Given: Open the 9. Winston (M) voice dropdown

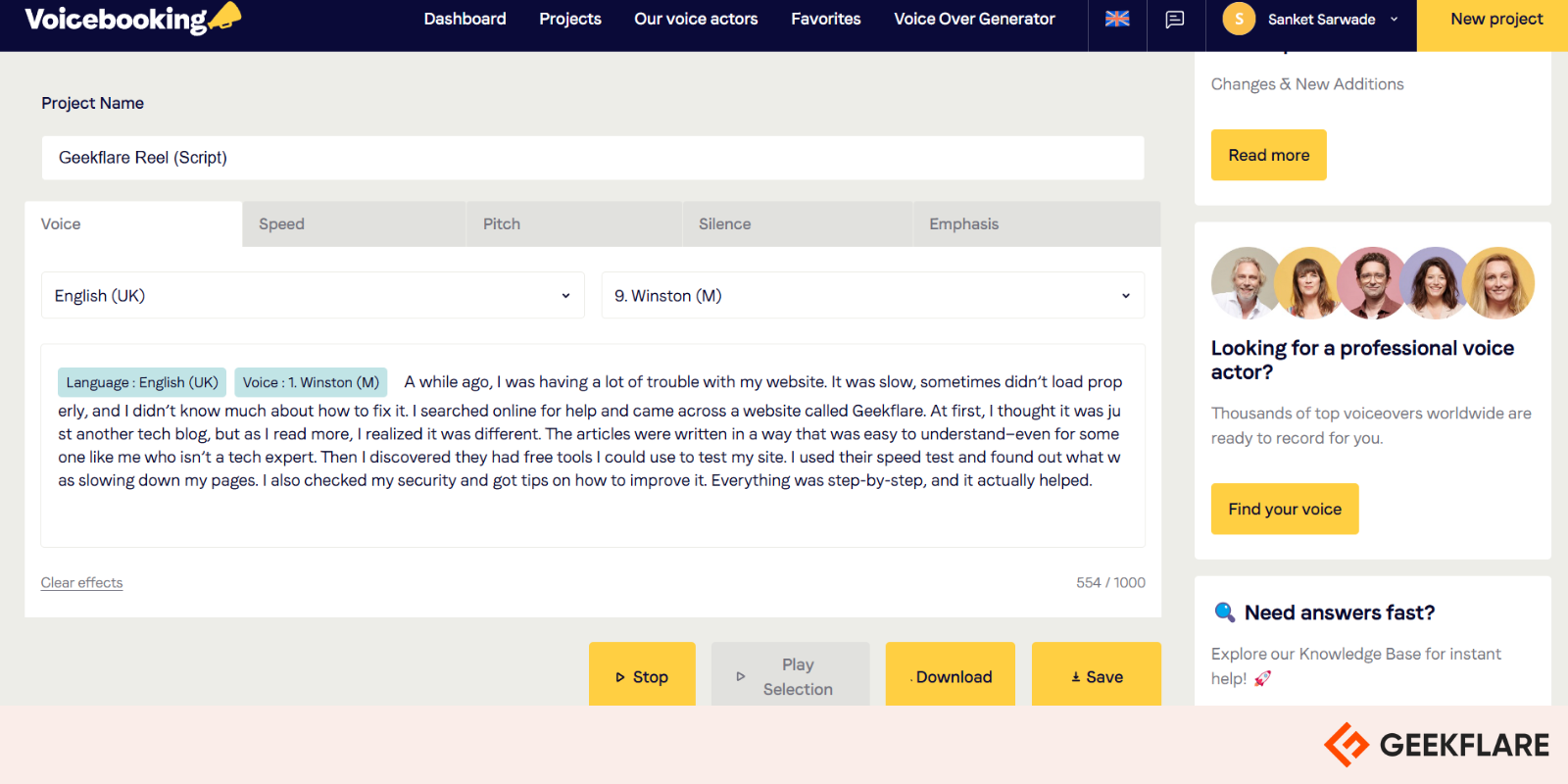Looking at the screenshot, I should (x=872, y=295).
